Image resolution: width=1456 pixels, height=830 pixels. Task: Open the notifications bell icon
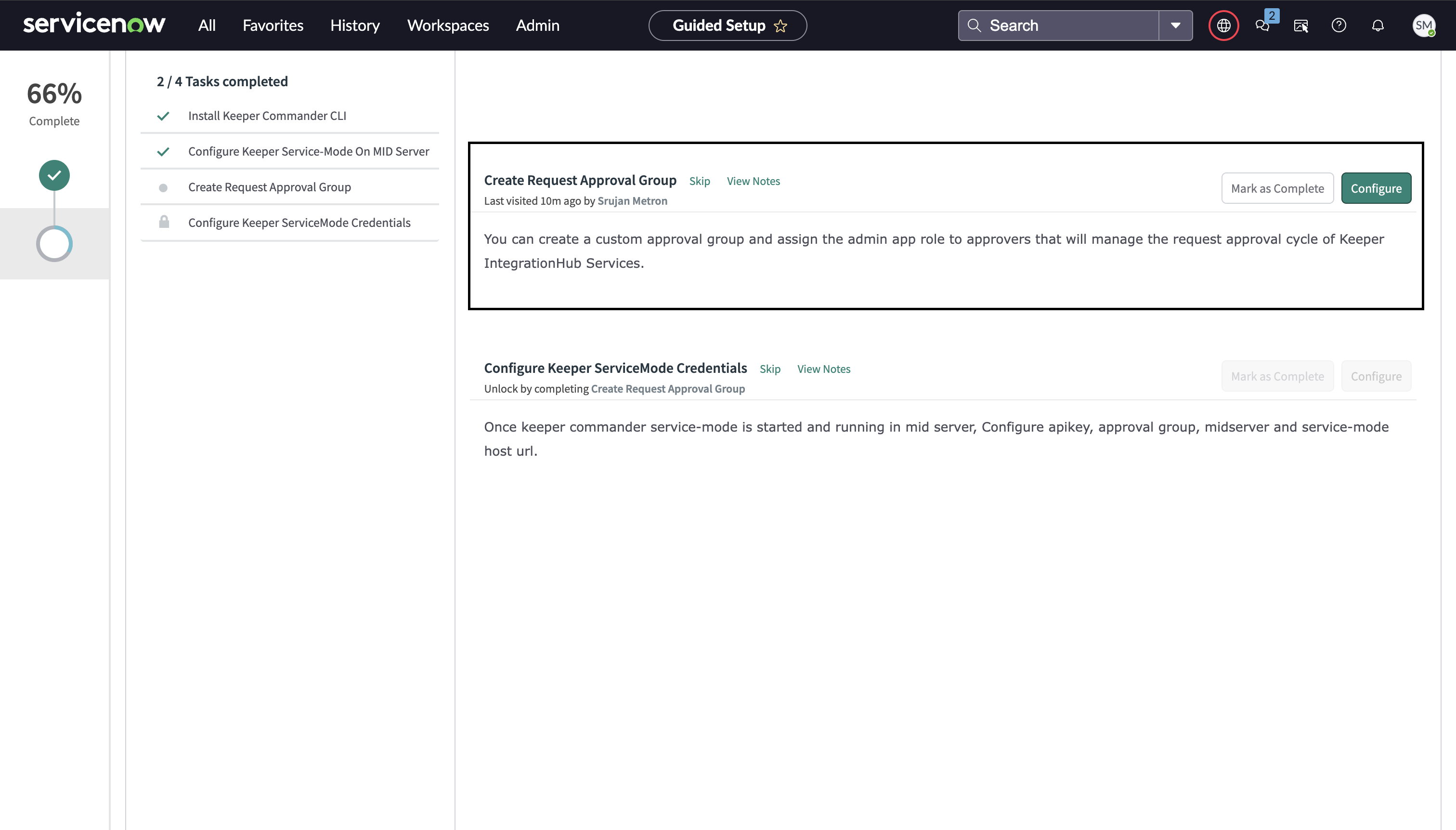coord(1378,26)
